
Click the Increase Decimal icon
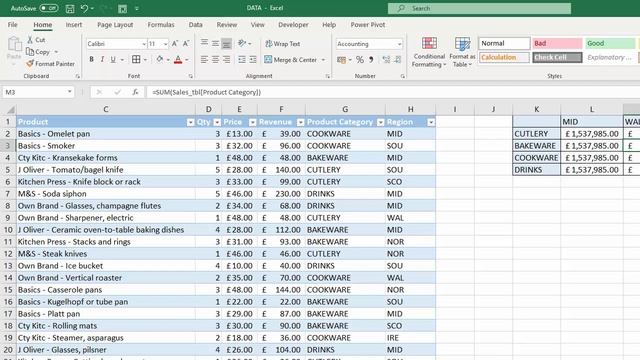tap(386, 60)
